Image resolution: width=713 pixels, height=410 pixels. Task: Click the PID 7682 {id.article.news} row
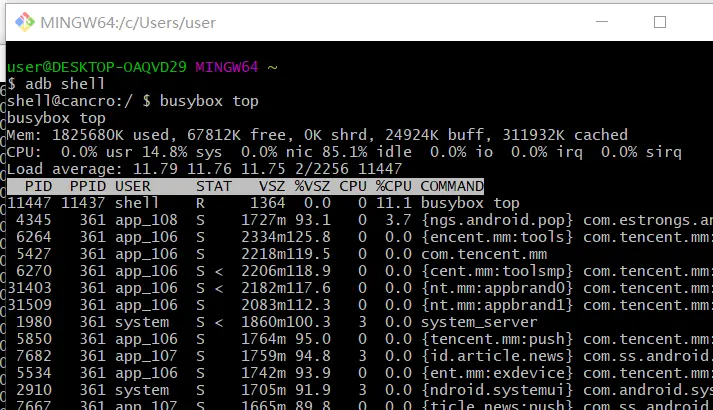(x=360, y=356)
